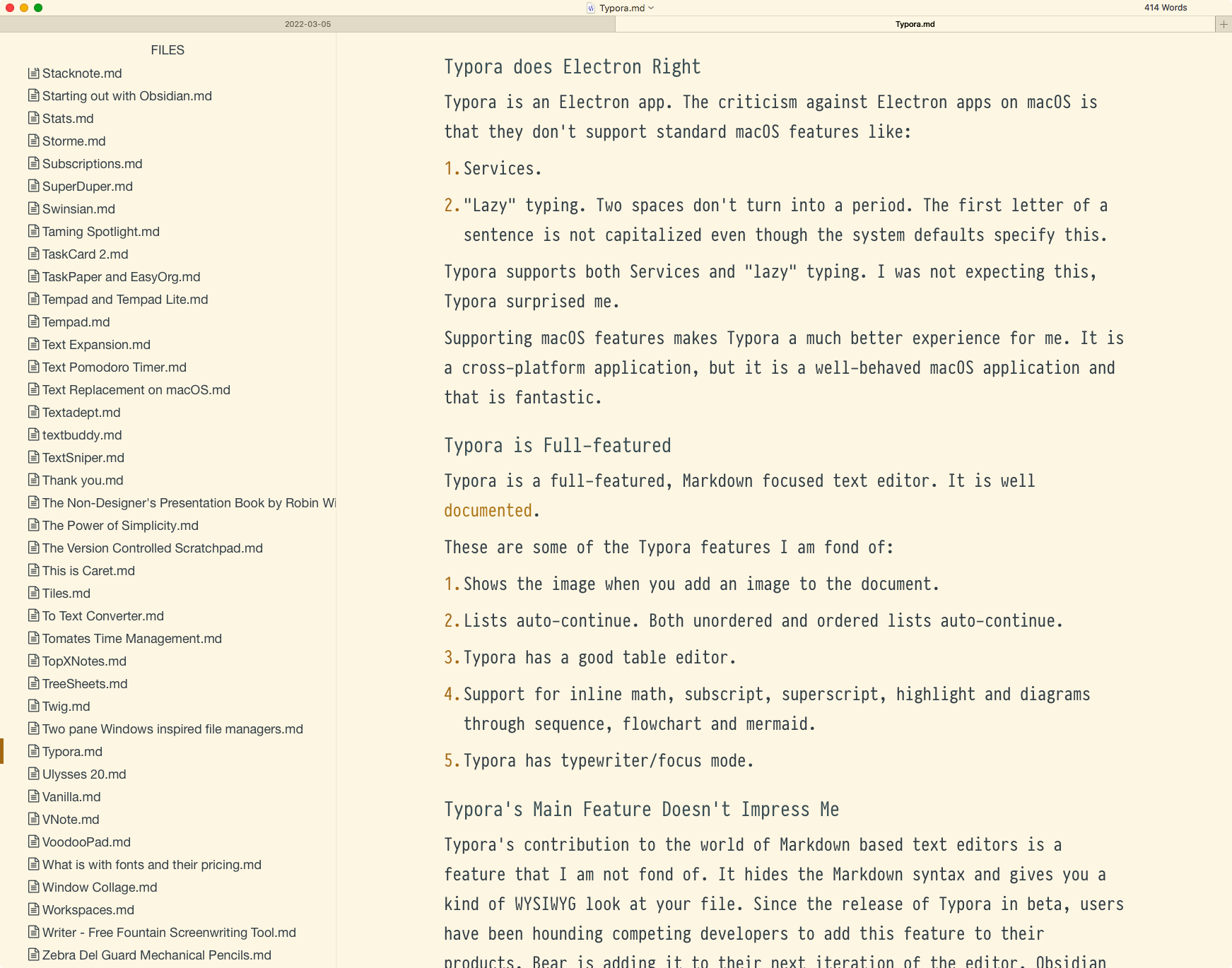The width and height of the screenshot is (1232, 968).
Task: Click the document icon in the window title
Action: (x=591, y=8)
